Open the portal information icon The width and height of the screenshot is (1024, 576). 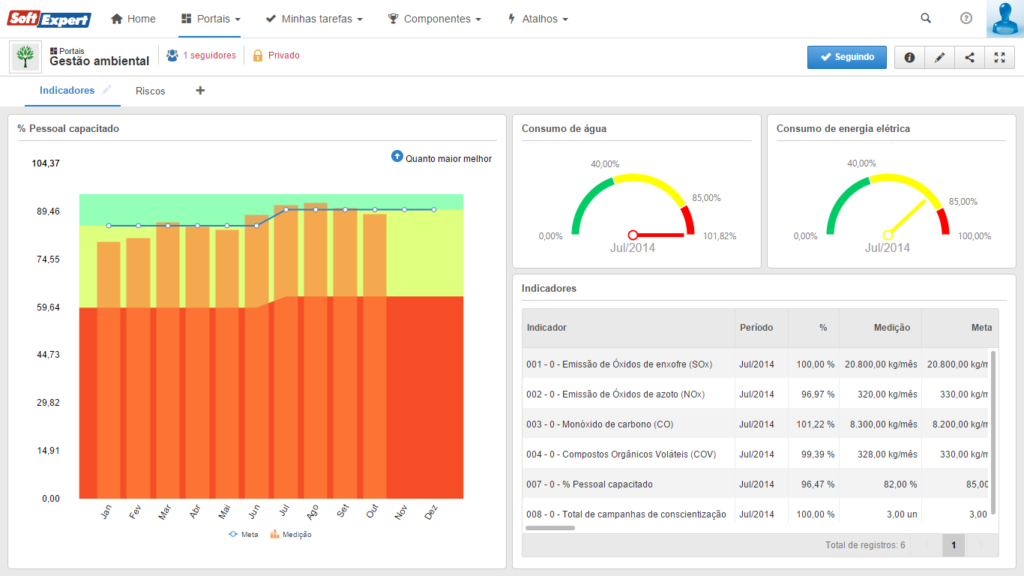point(909,58)
